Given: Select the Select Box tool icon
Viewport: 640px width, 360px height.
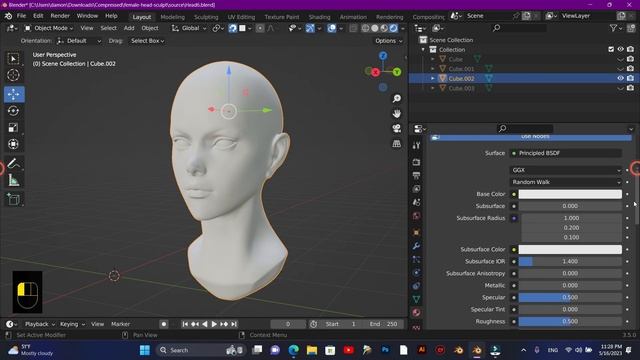Looking at the screenshot, I should [x=13, y=59].
